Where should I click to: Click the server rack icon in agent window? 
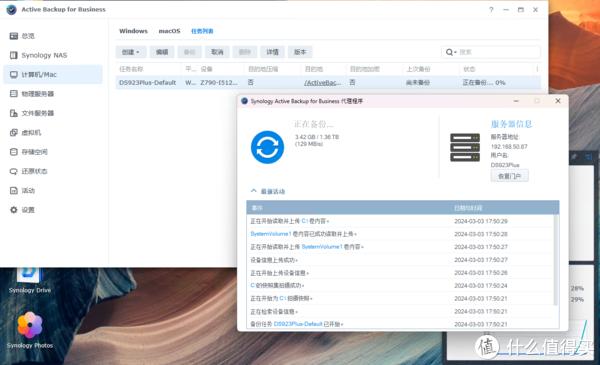[465, 147]
